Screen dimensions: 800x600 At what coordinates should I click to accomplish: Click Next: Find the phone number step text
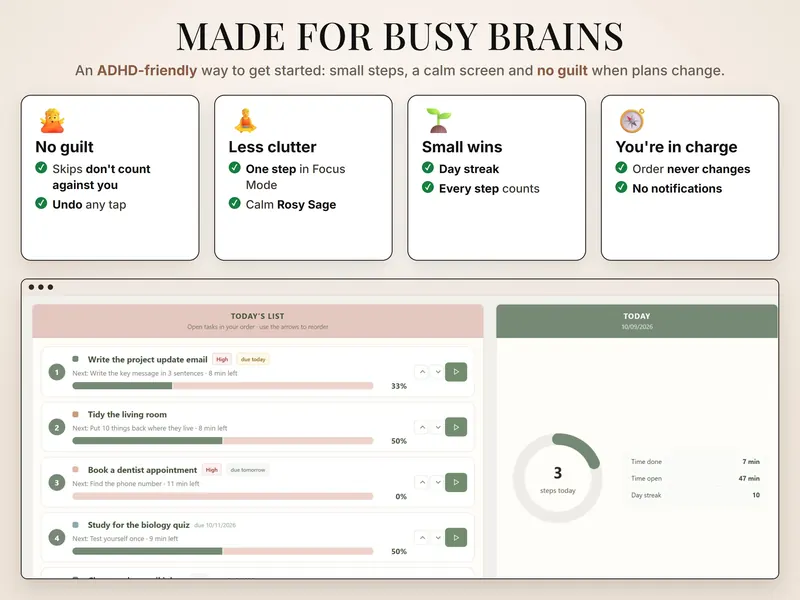[x=136, y=484]
